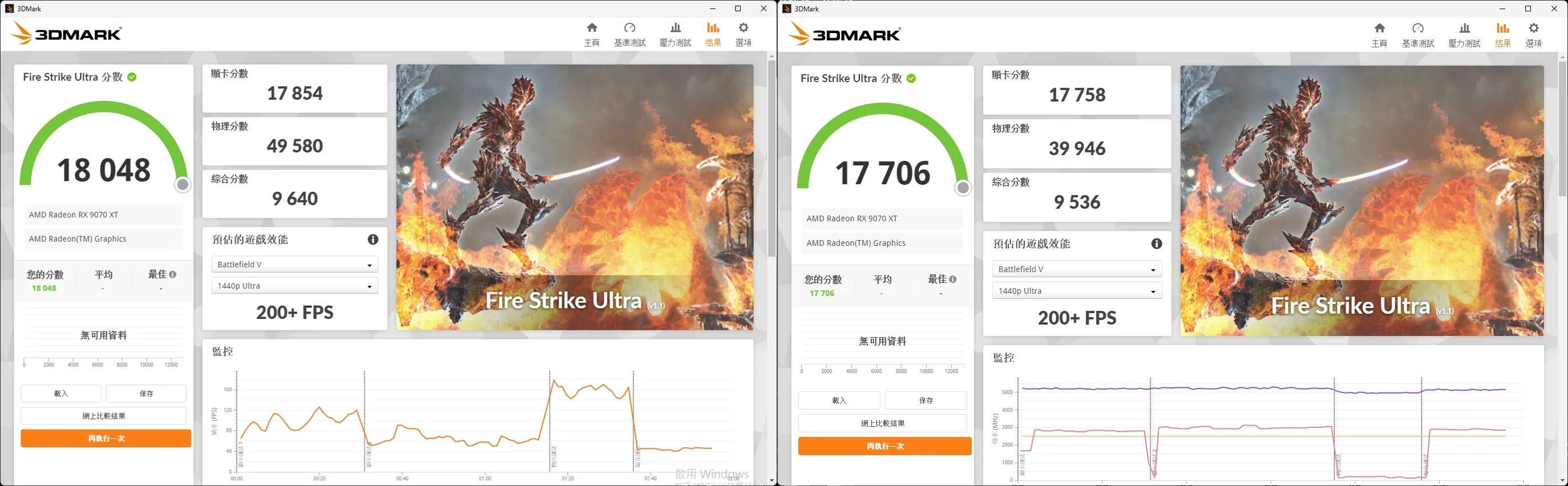Open Benchmarks icon in right window
Viewport: 1568px width, 486px height.
click(1418, 29)
